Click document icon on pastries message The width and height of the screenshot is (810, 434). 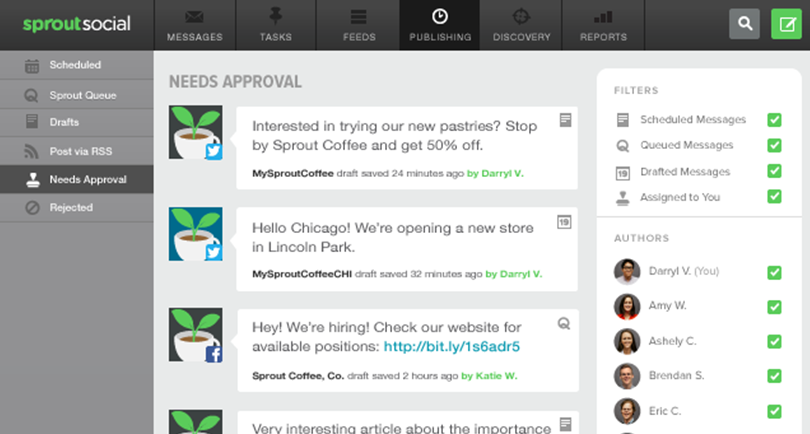pyautogui.click(x=565, y=120)
